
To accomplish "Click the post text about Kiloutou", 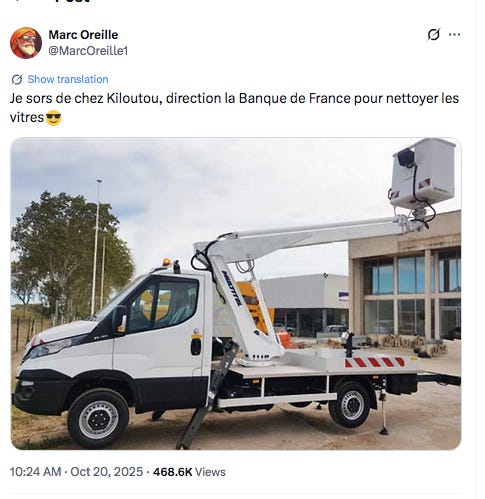I will (x=234, y=108).
